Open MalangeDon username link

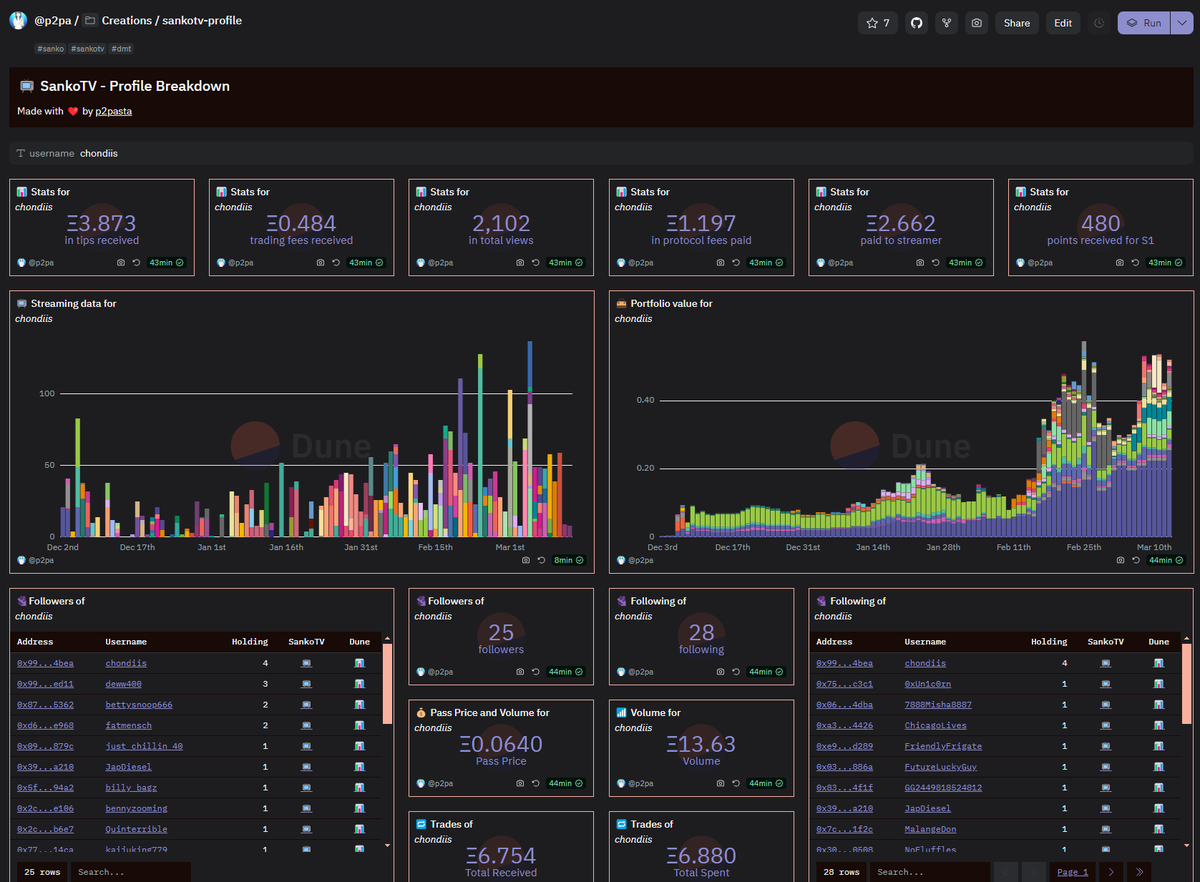931,829
